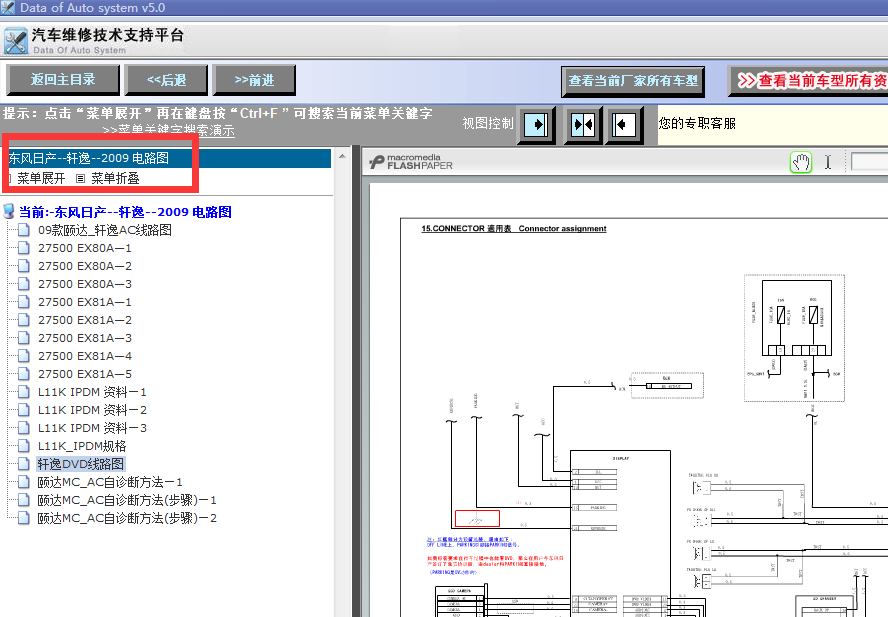Open L11K IPDM 资料—1

92,392
